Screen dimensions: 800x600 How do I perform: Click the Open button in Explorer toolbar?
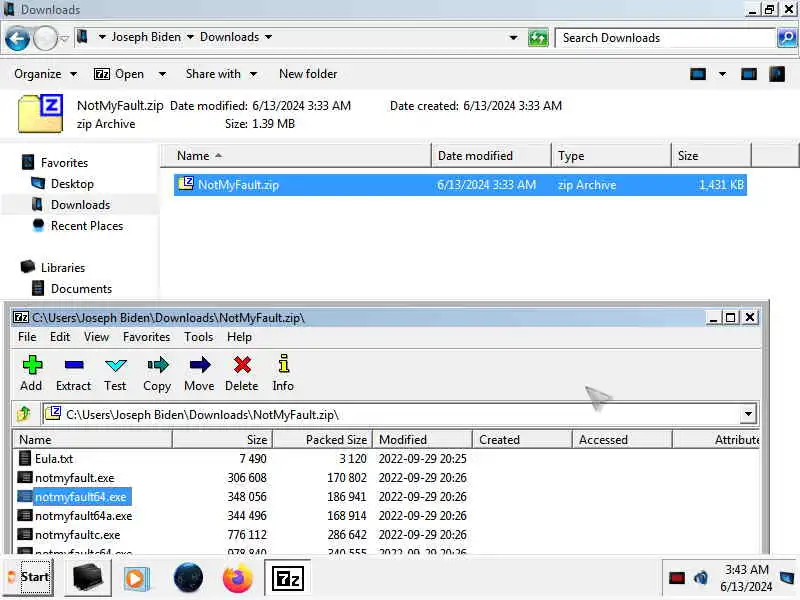pyautogui.click(x=119, y=74)
